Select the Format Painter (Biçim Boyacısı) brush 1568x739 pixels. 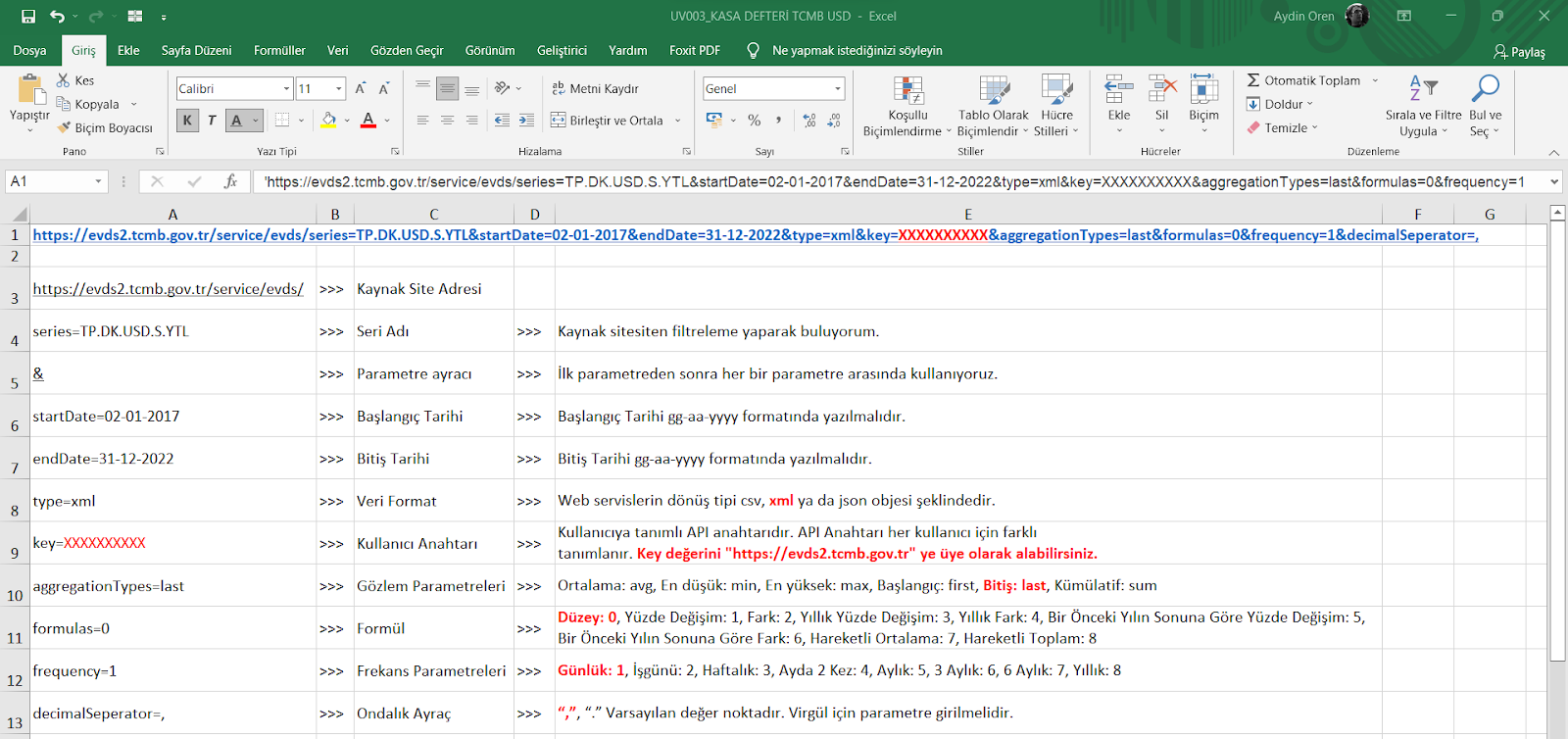coord(64,127)
